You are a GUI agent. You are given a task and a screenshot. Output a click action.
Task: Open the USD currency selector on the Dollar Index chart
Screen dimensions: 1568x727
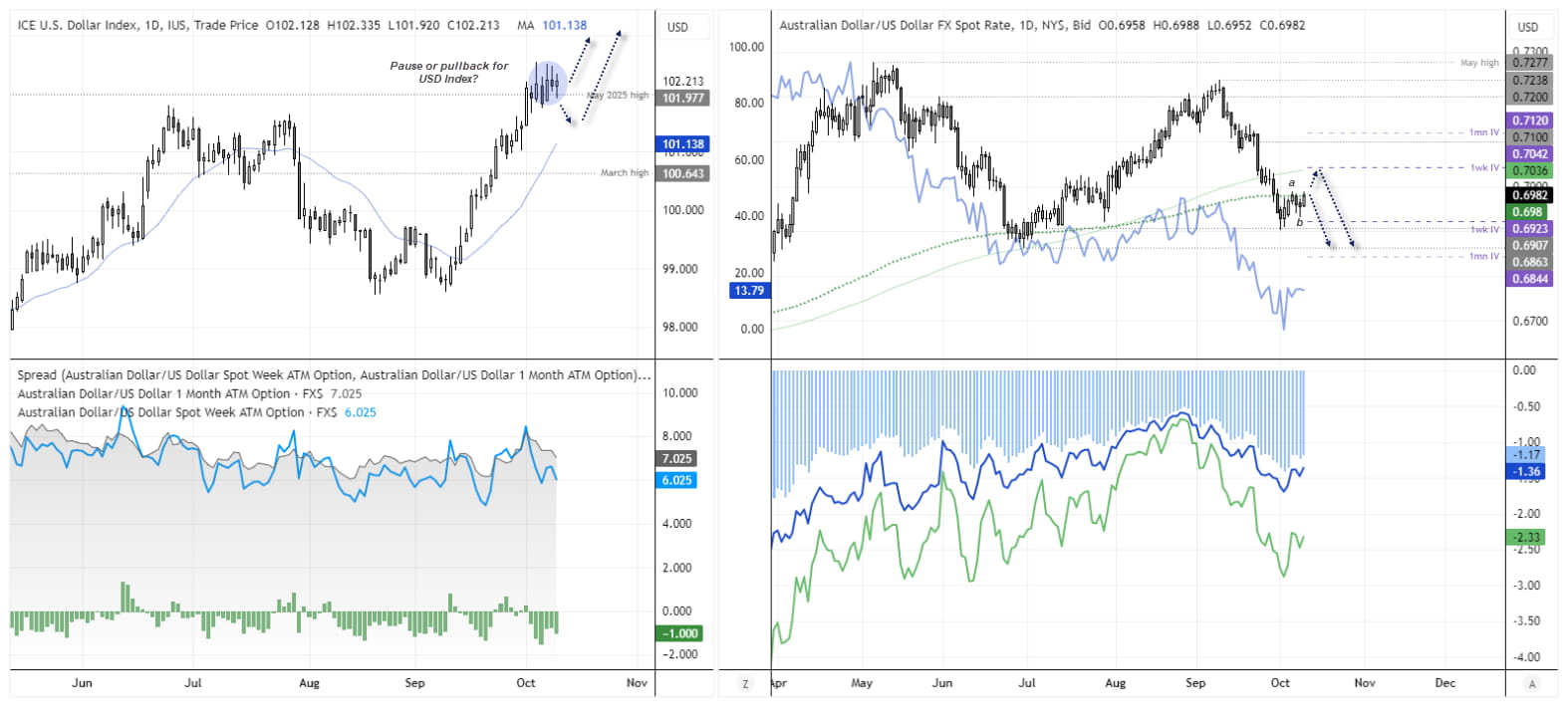pyautogui.click(x=677, y=27)
